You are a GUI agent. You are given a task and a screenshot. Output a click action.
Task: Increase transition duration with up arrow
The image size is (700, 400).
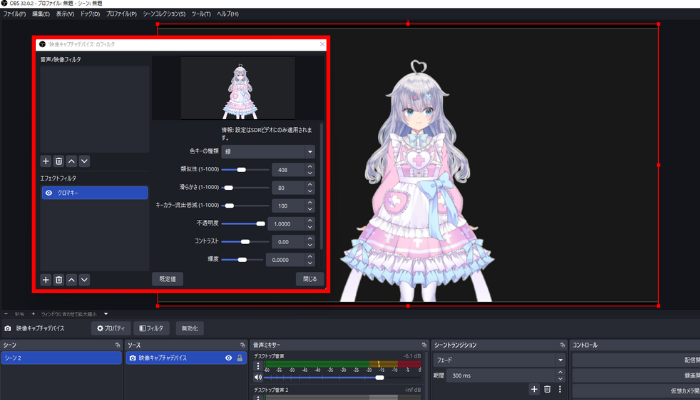(561, 373)
